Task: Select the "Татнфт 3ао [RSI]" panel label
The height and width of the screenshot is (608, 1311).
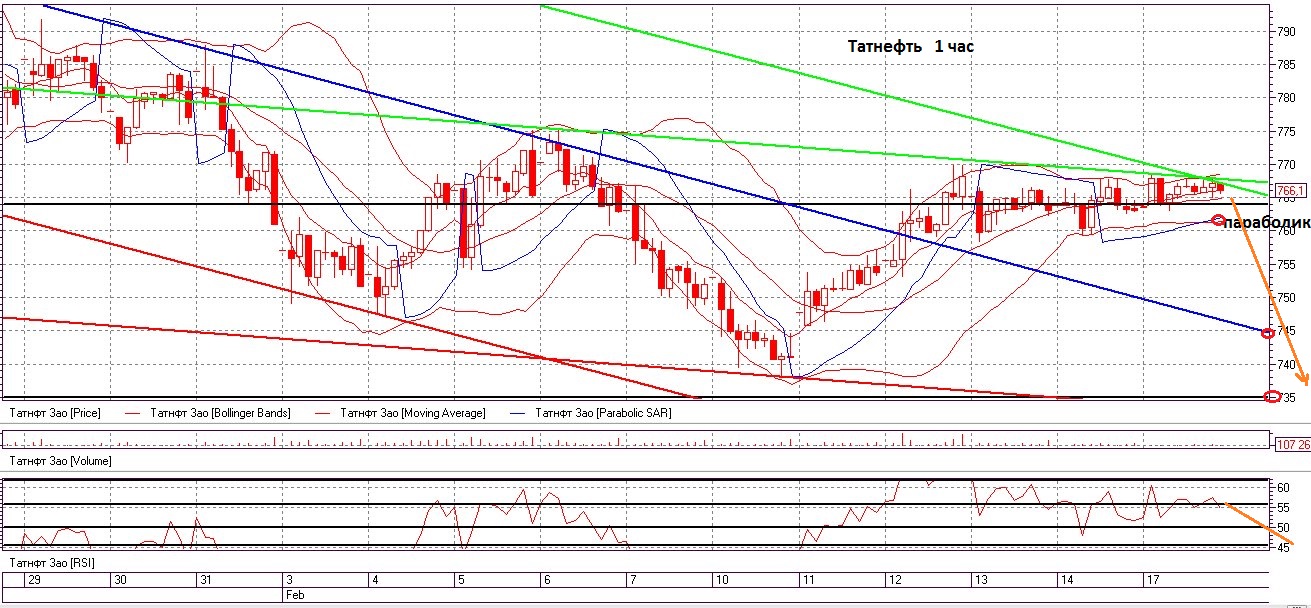Action: click(x=51, y=563)
